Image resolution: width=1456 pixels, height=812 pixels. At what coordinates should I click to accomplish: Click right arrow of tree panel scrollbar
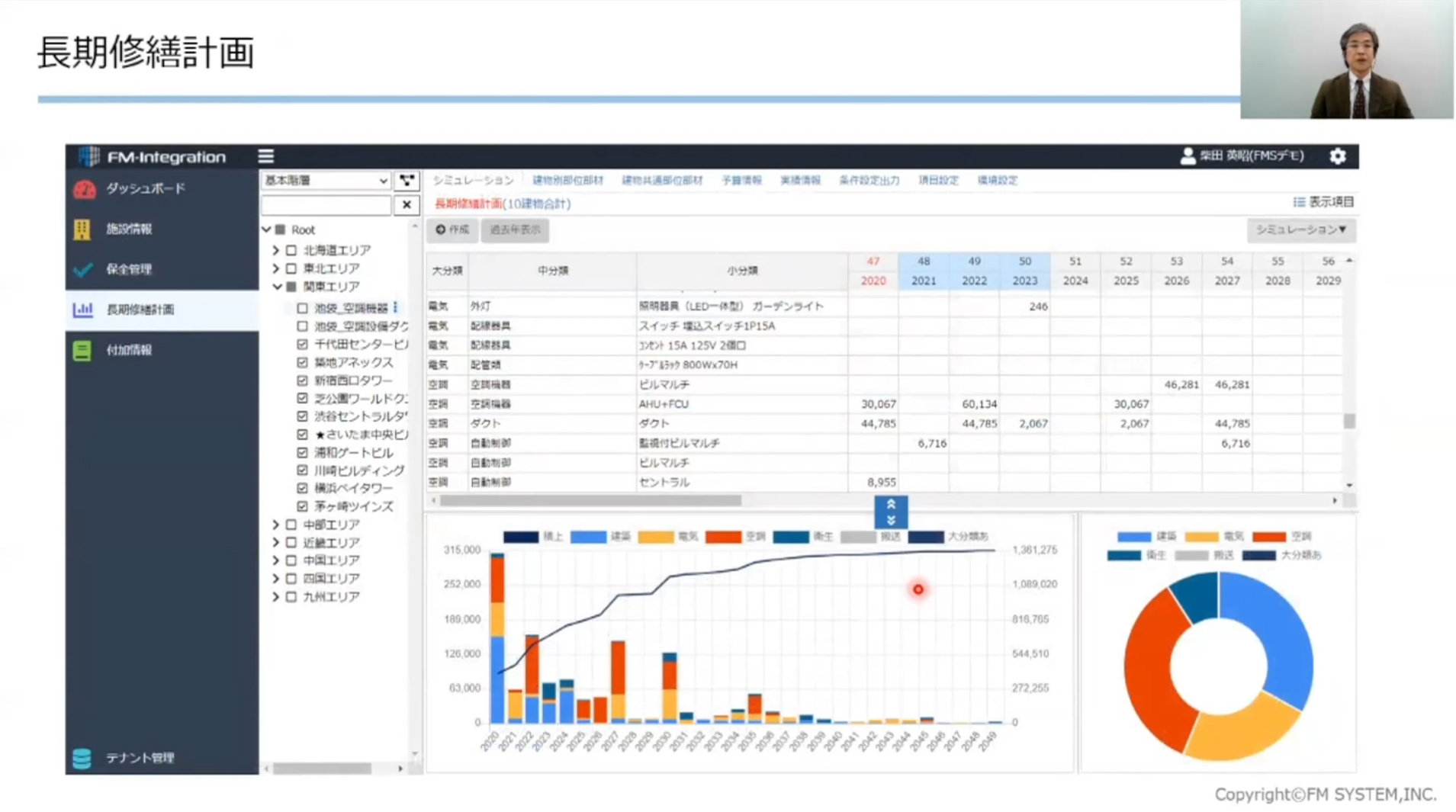(400, 769)
